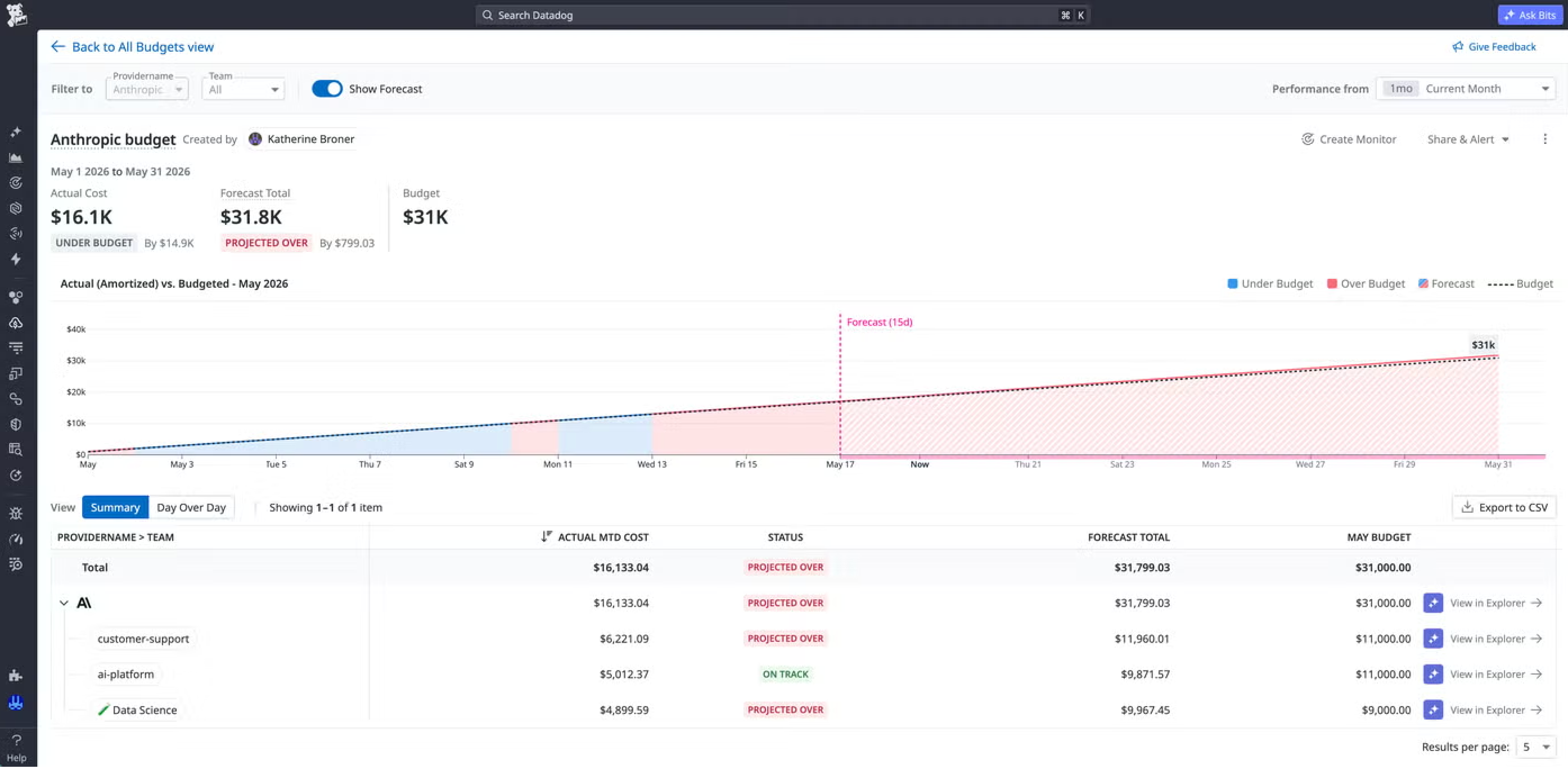Click sparkle icon in Anthropic provider row
Viewport: 1568px width, 769px height.
click(x=1433, y=603)
